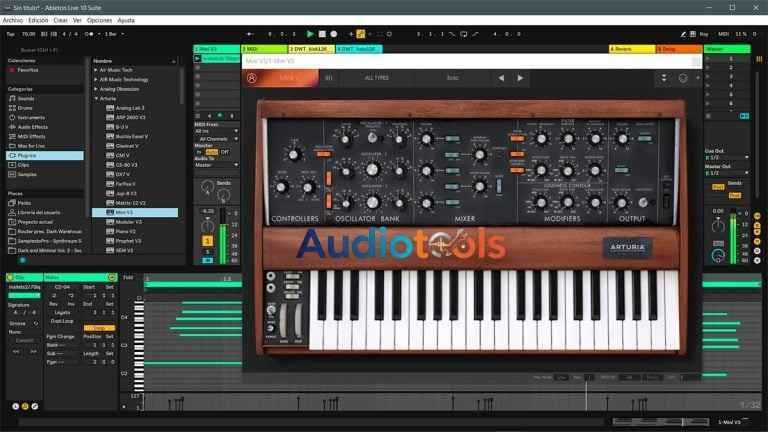
Task: Click the Mini V pitch bend wheel
Action: 283,321
